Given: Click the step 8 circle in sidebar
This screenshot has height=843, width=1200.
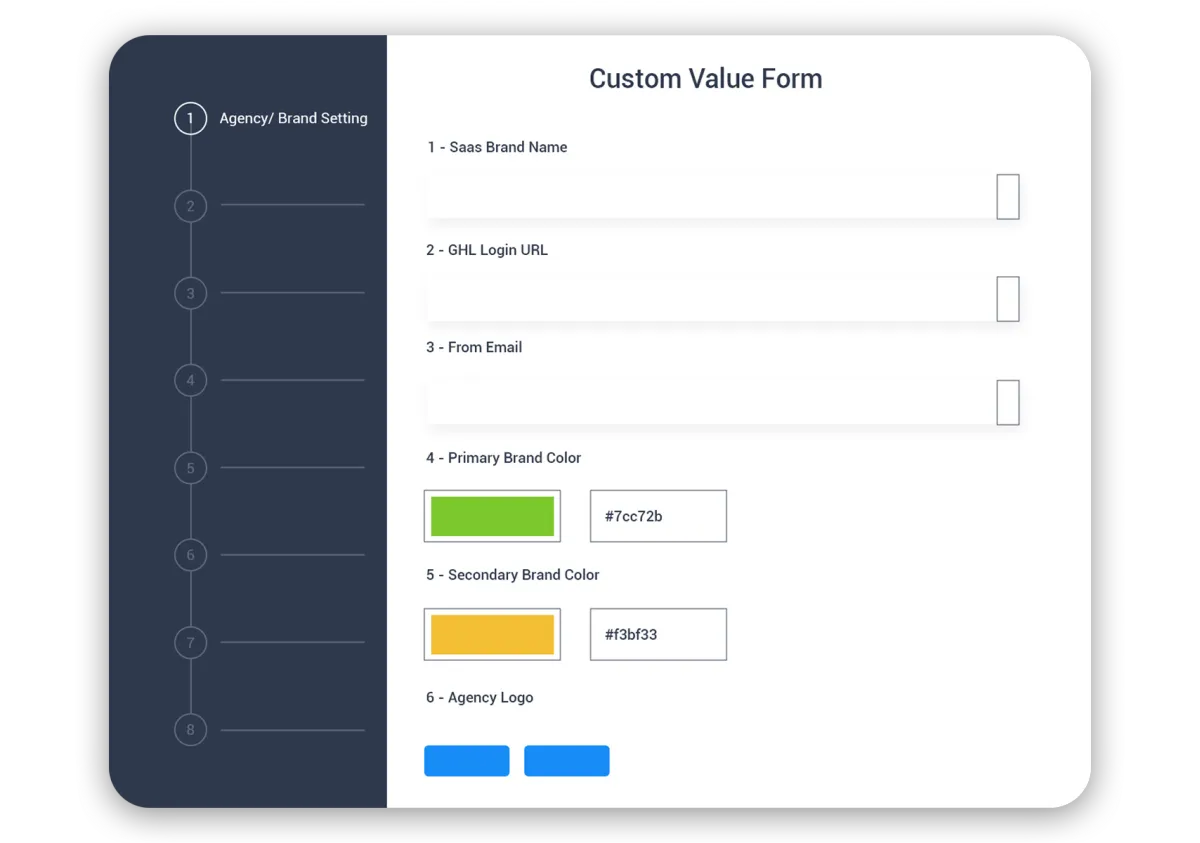Looking at the screenshot, I should [x=190, y=730].
